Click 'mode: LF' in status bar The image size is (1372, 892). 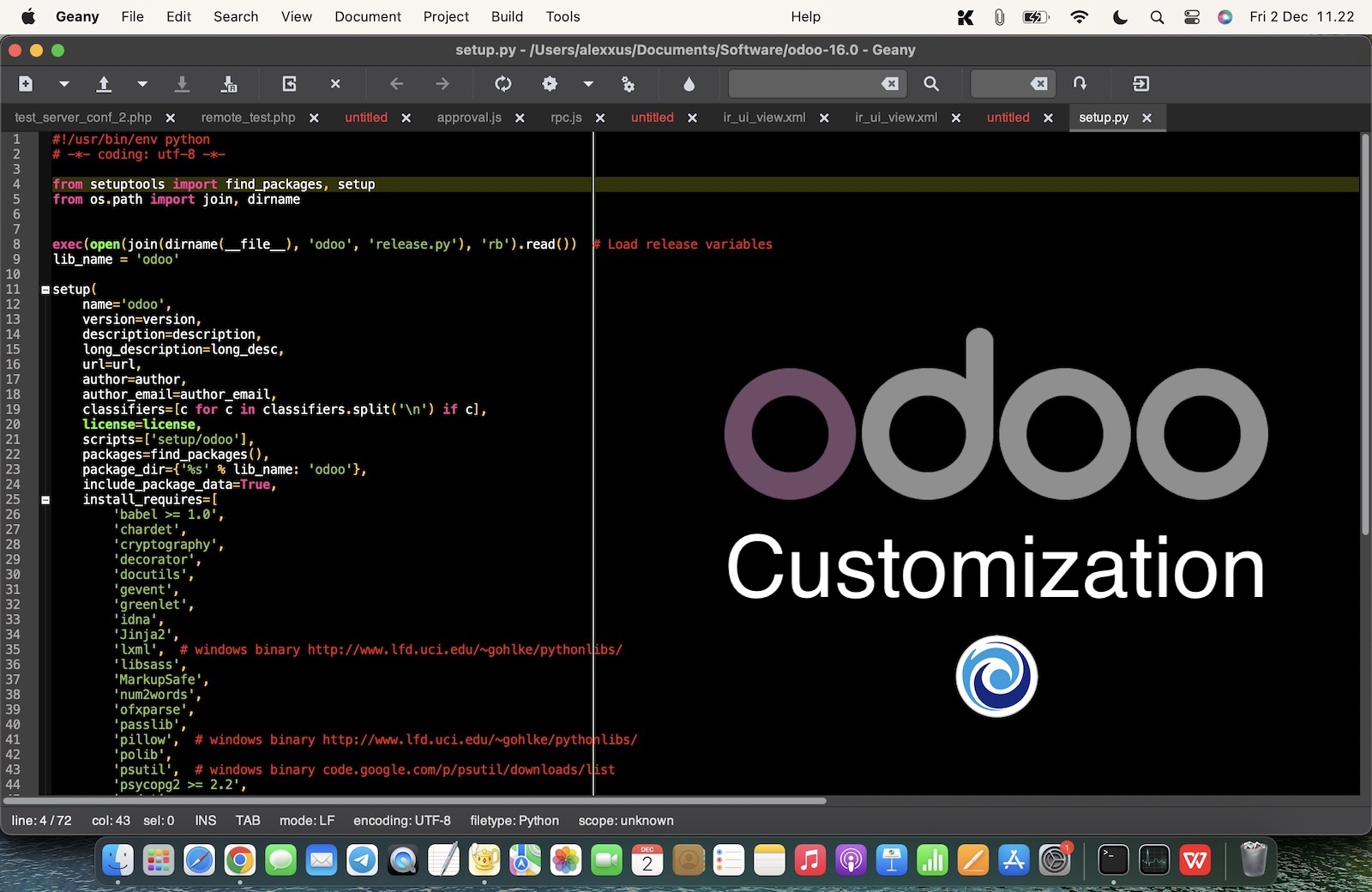[307, 821]
